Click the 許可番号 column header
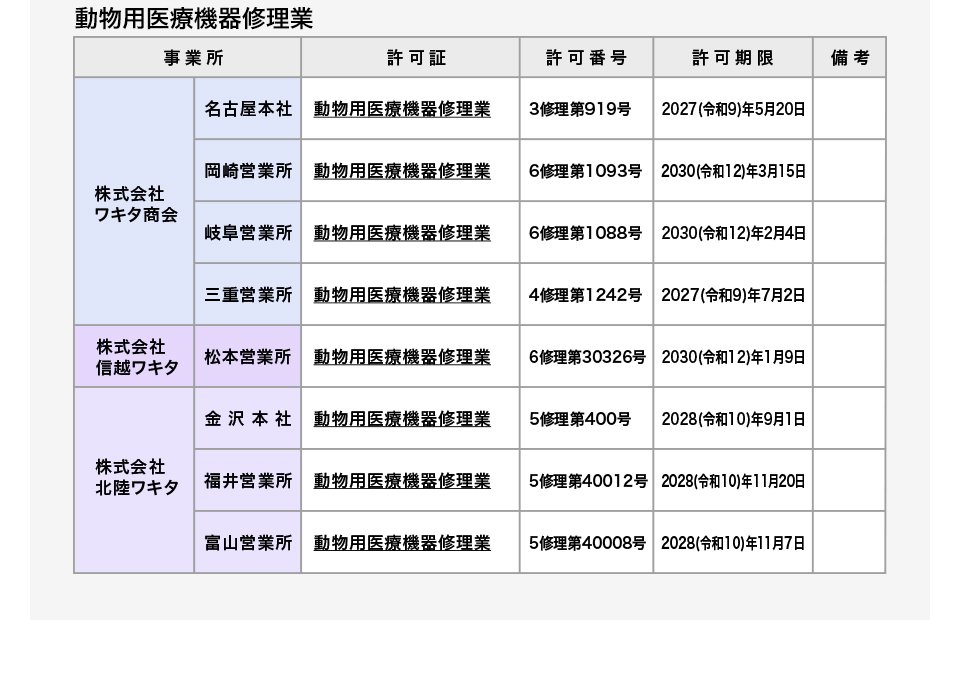The width and height of the screenshot is (960, 690). click(x=587, y=58)
